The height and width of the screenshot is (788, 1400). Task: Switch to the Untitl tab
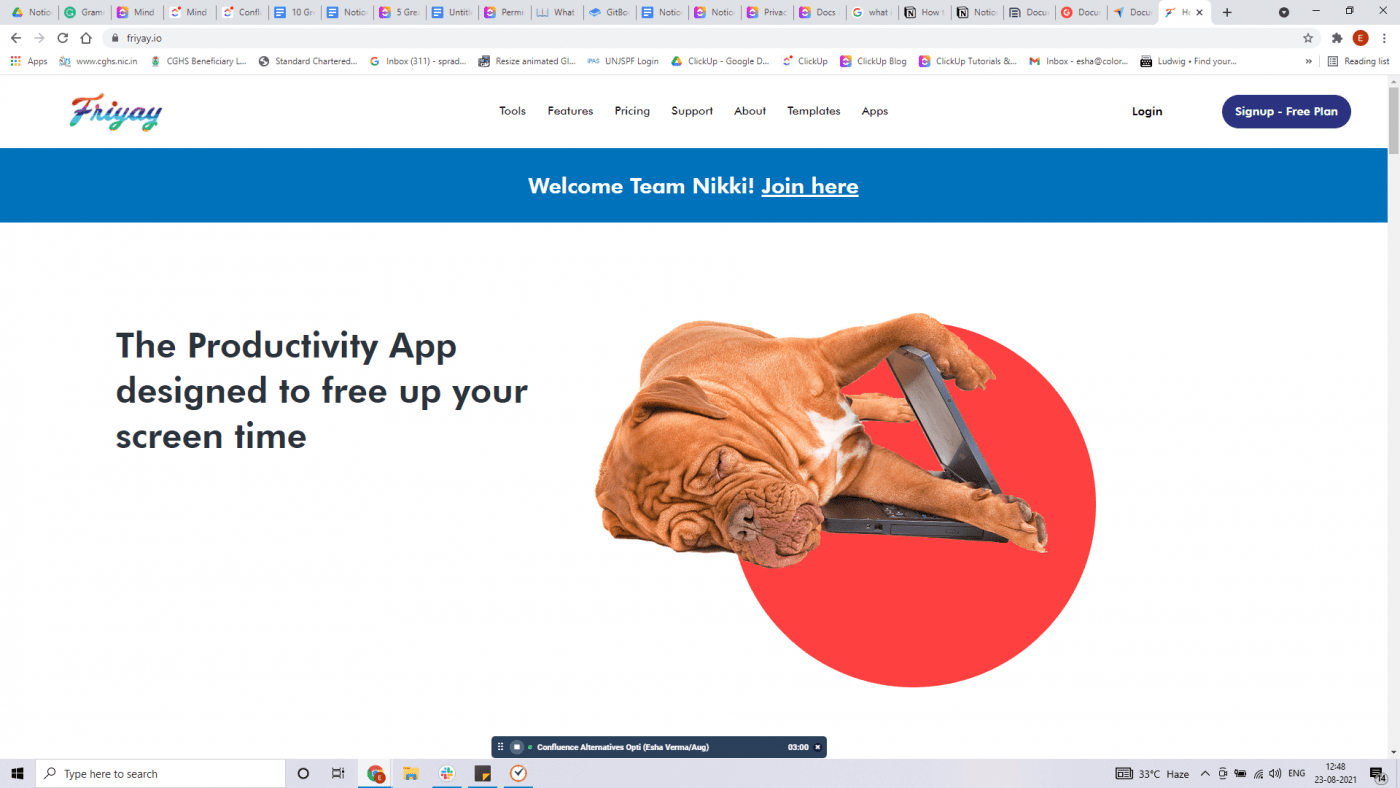(452, 13)
